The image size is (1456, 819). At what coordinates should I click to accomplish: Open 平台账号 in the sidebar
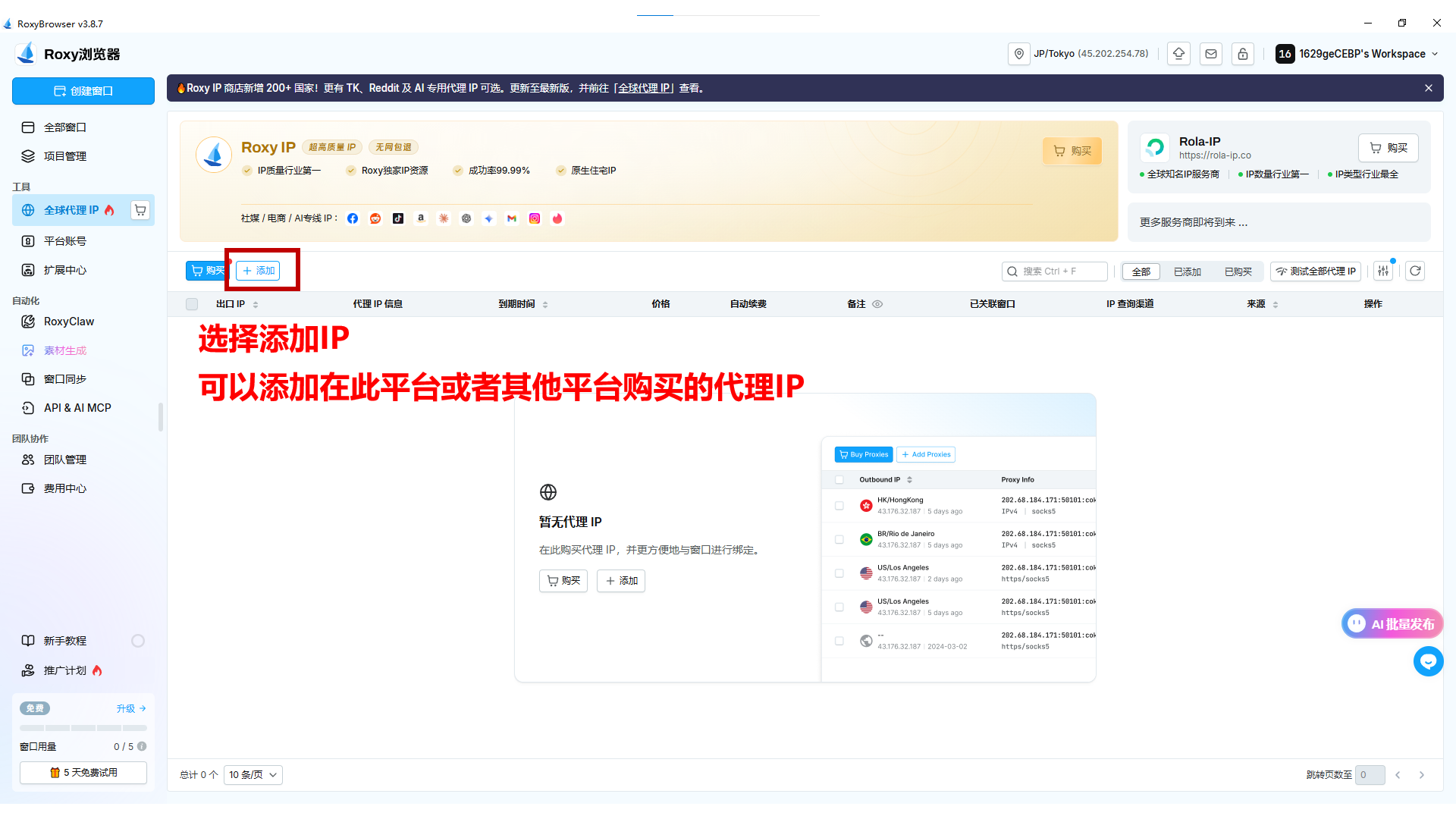pyautogui.click(x=83, y=241)
